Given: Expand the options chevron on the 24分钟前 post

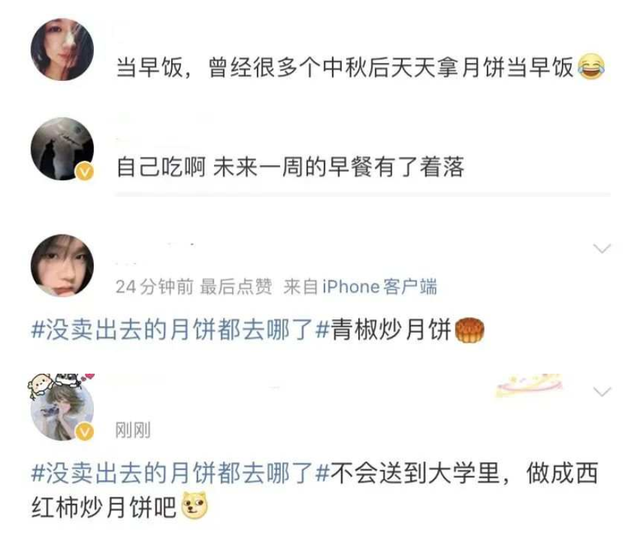Looking at the screenshot, I should (602, 248).
